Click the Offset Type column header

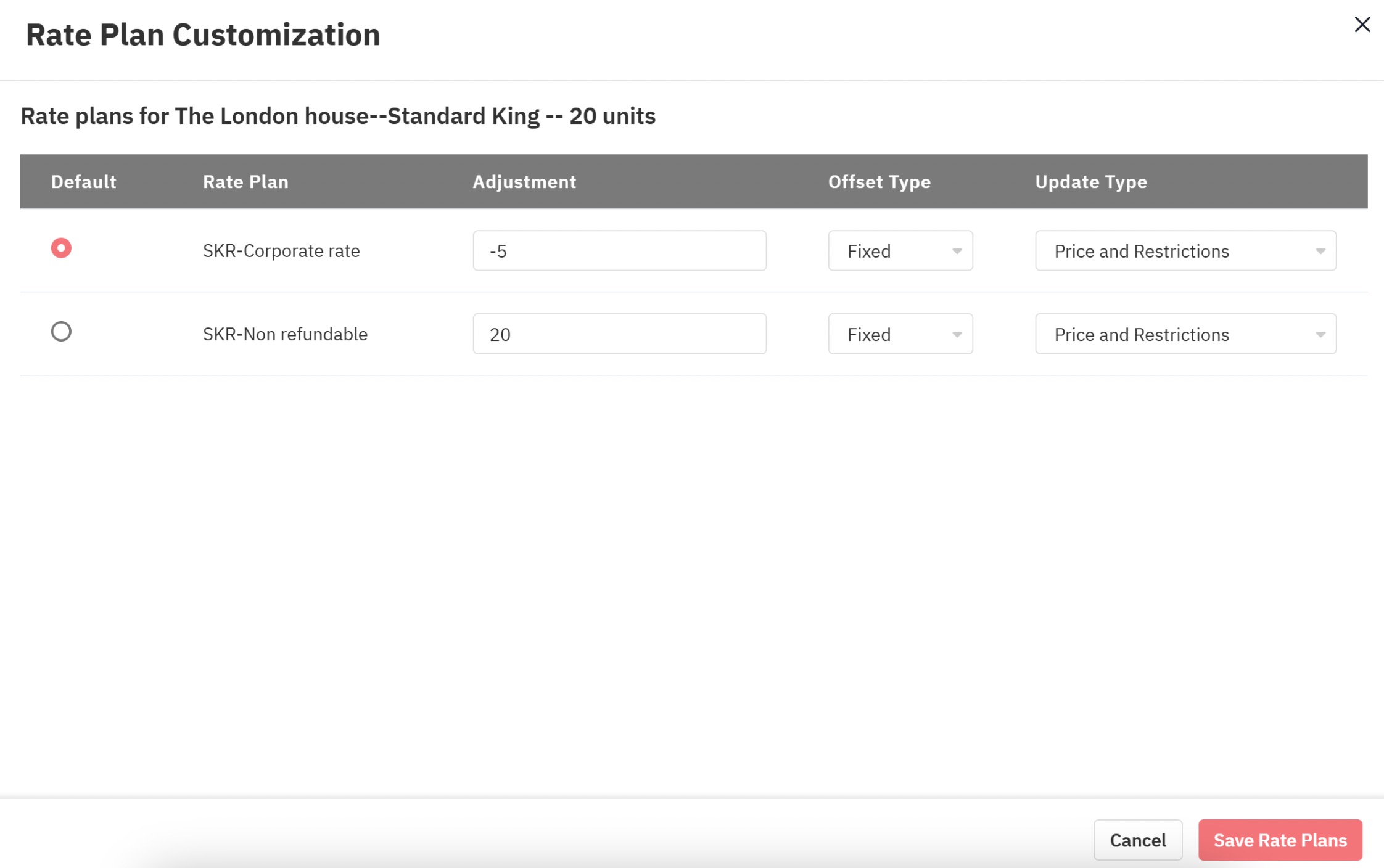[x=879, y=182]
